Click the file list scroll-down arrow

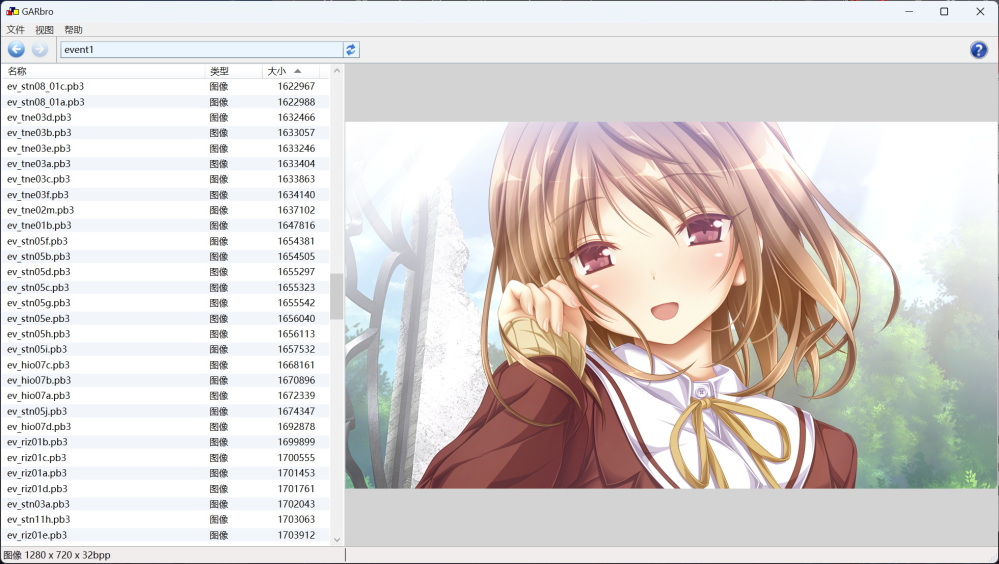[337, 539]
